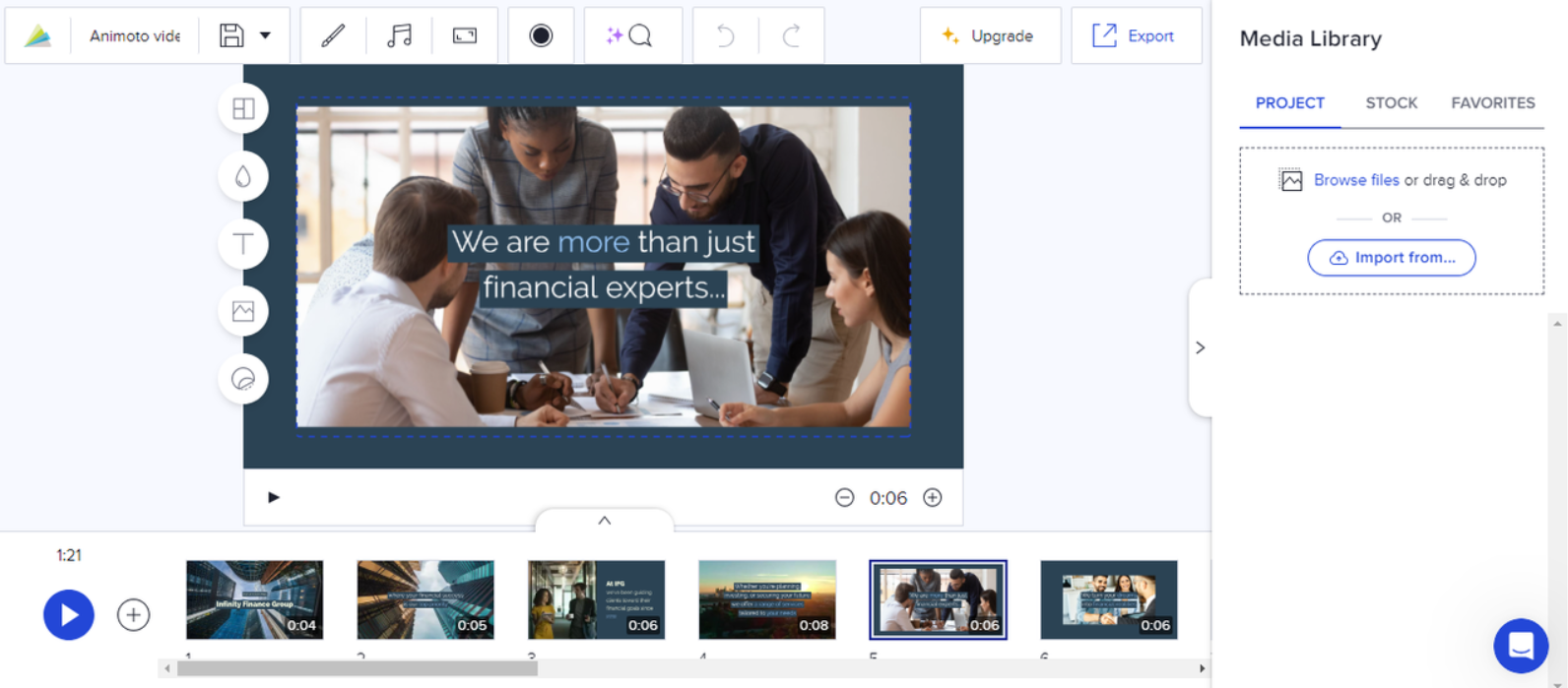The height and width of the screenshot is (688, 1568).
Task: Select the Infinity Finance Group block thumbnail
Action: pos(254,600)
